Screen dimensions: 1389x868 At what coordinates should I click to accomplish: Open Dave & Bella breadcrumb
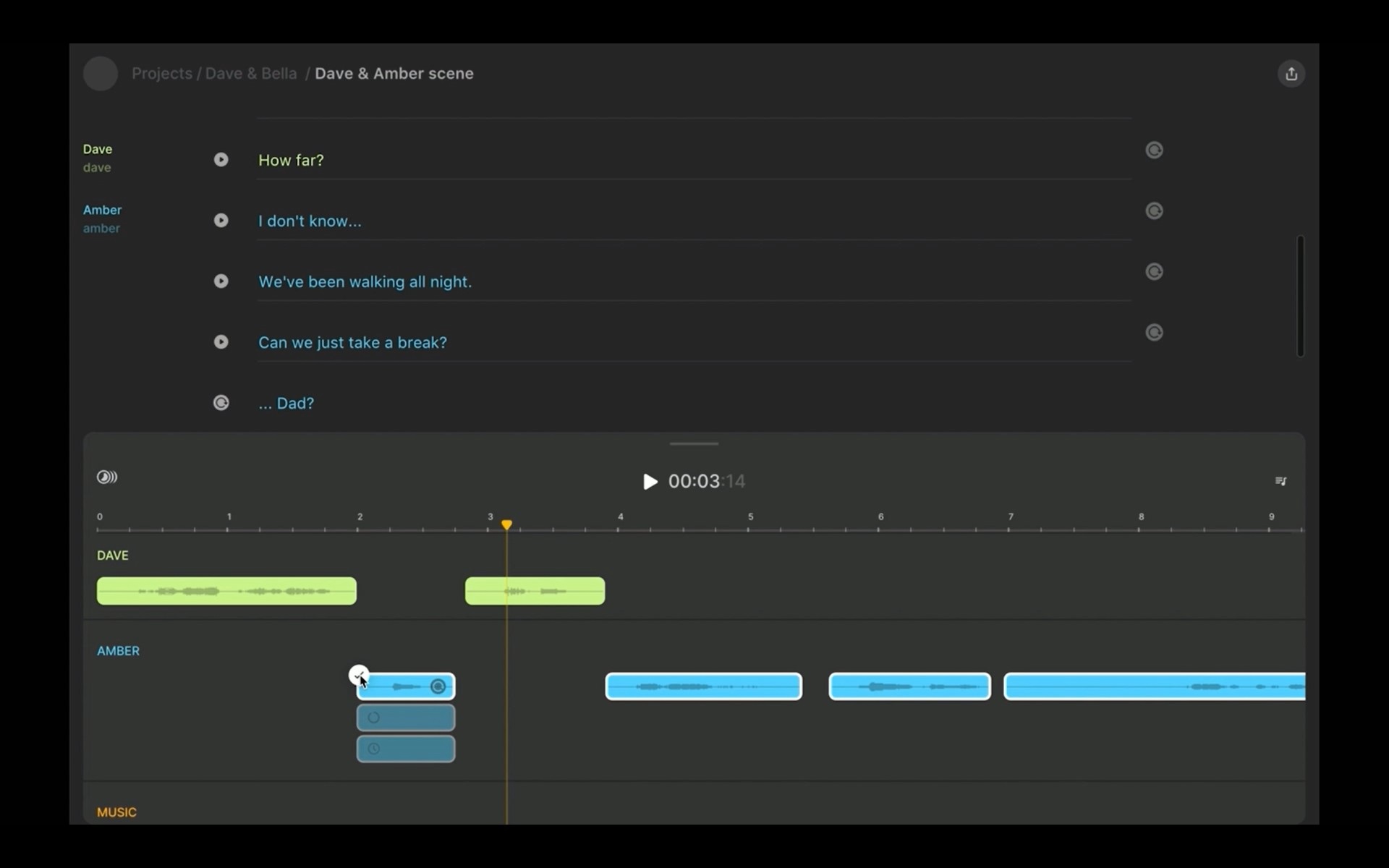click(x=251, y=74)
